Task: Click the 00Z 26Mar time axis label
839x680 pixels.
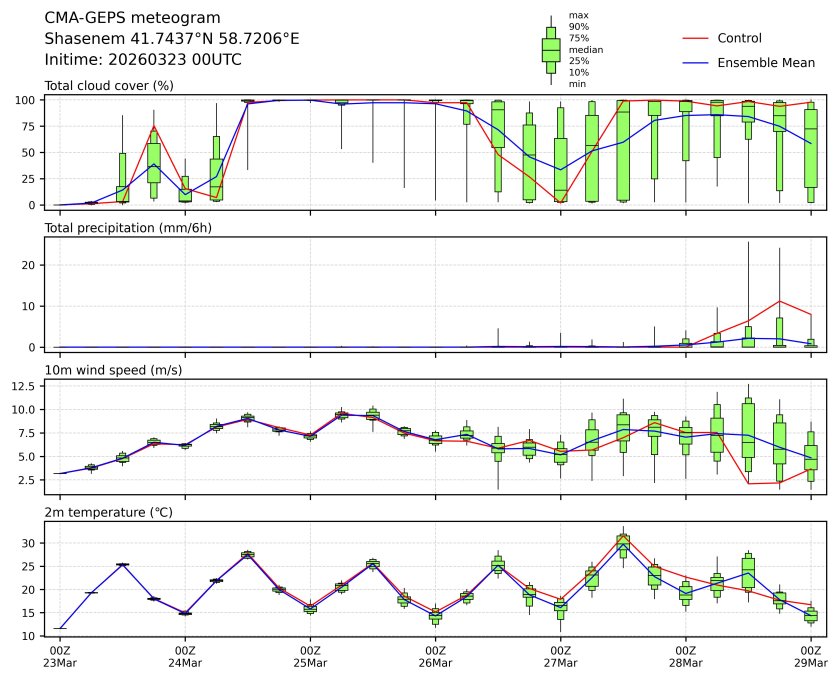Action: coord(435,656)
